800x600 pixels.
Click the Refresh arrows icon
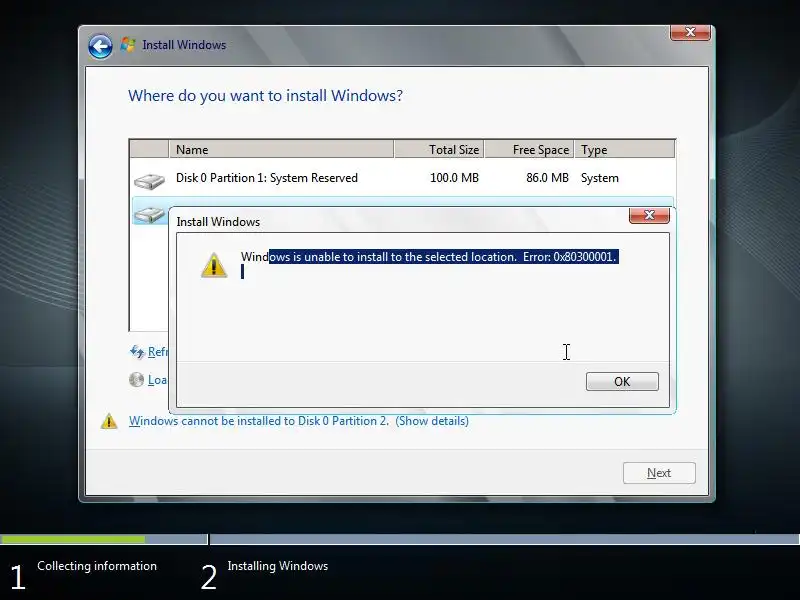tap(137, 352)
